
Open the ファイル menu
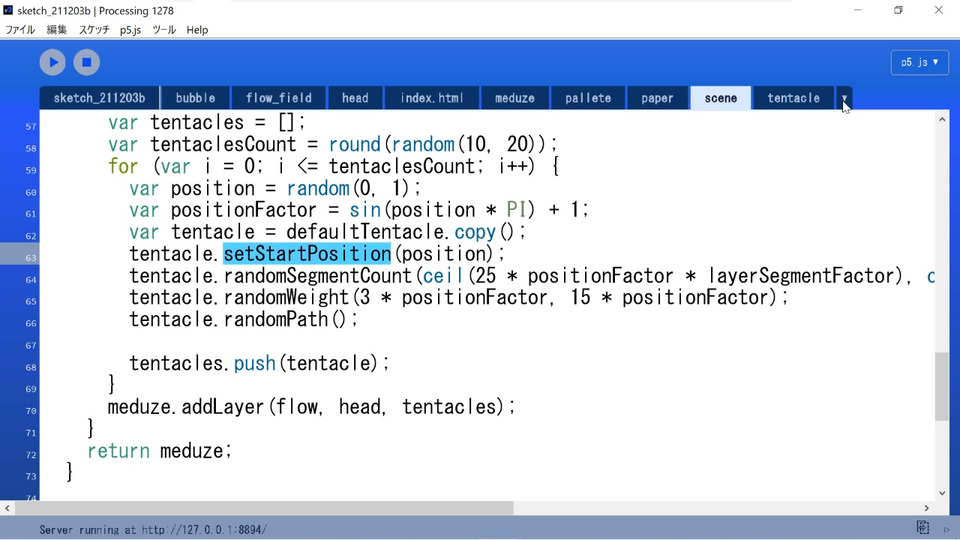pos(20,29)
